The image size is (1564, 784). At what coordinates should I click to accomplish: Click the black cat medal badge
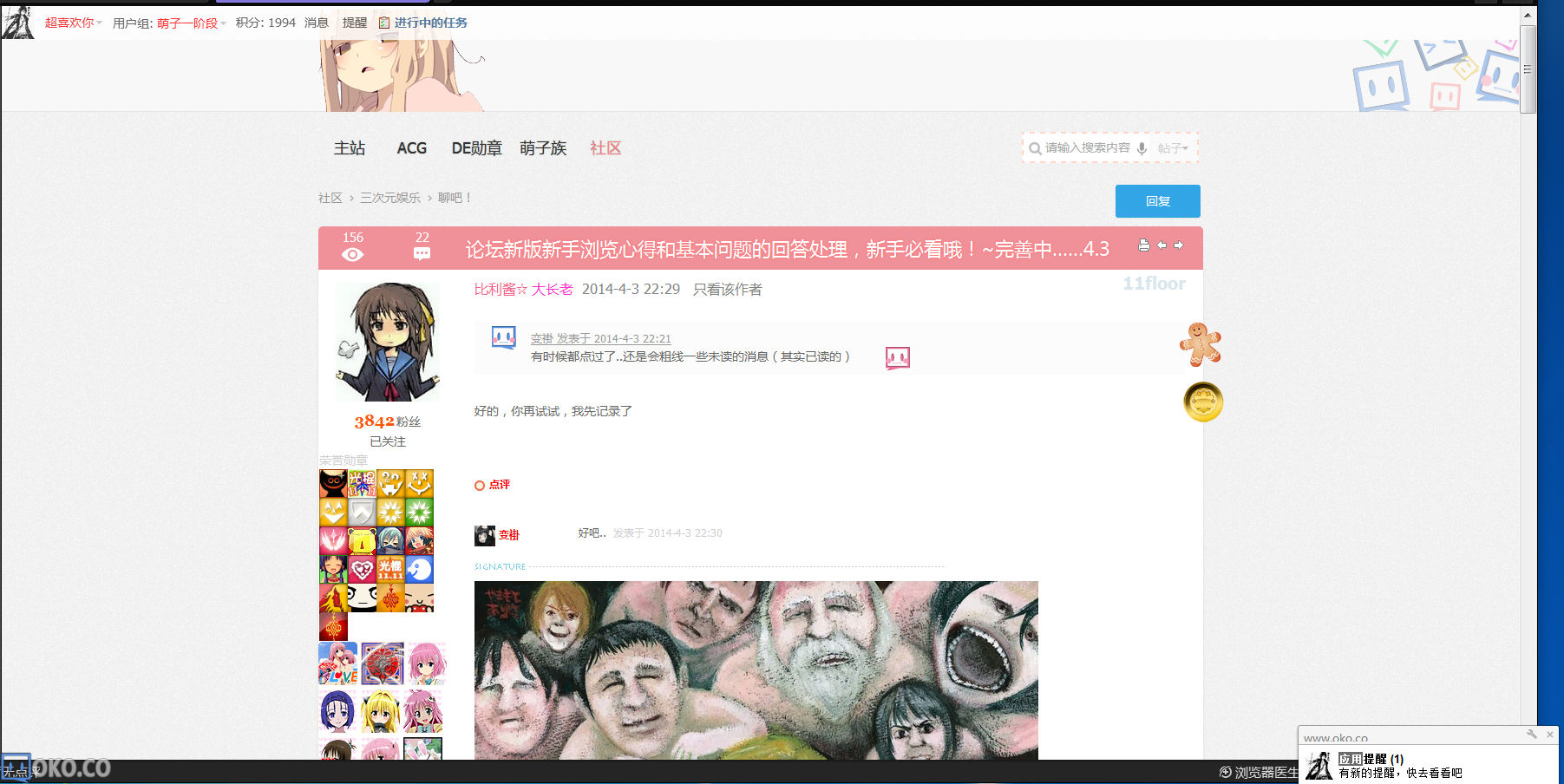[333, 483]
